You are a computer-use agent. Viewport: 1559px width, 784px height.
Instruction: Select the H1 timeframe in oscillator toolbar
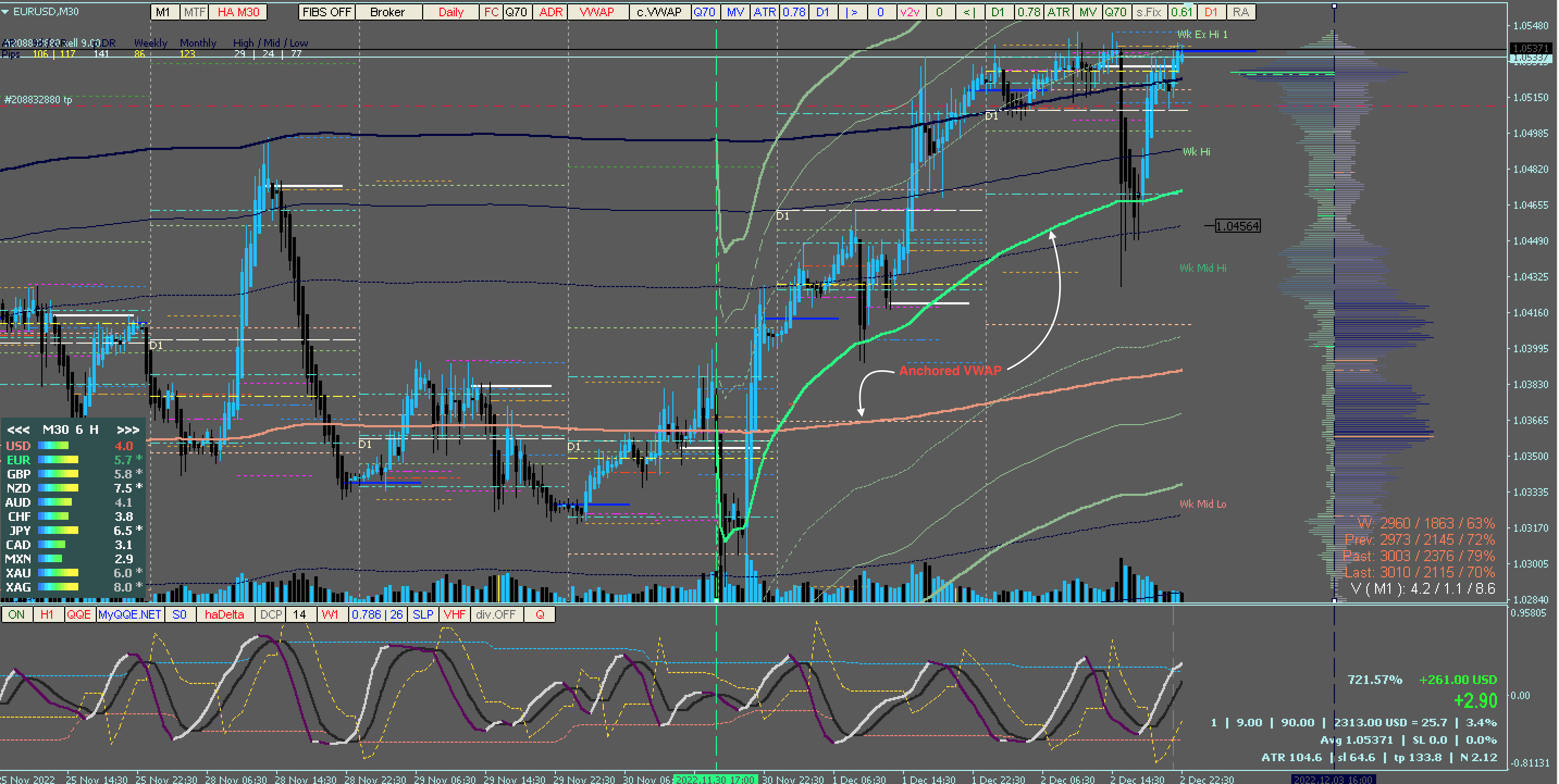(47, 614)
